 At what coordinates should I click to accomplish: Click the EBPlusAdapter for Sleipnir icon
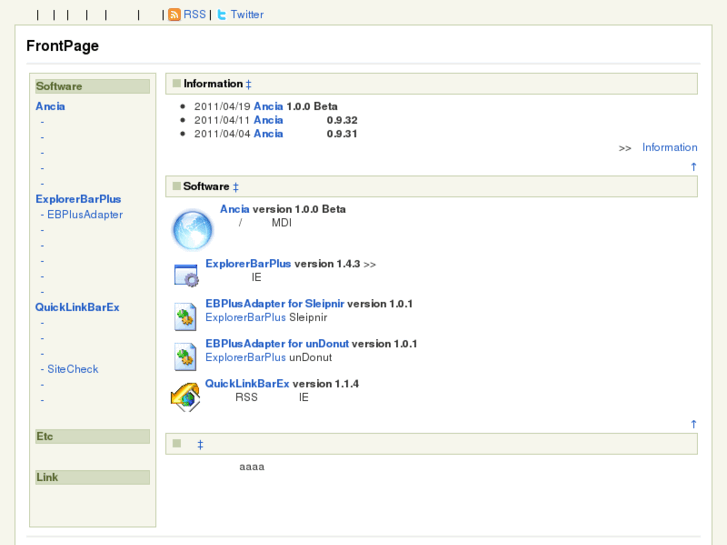186,316
